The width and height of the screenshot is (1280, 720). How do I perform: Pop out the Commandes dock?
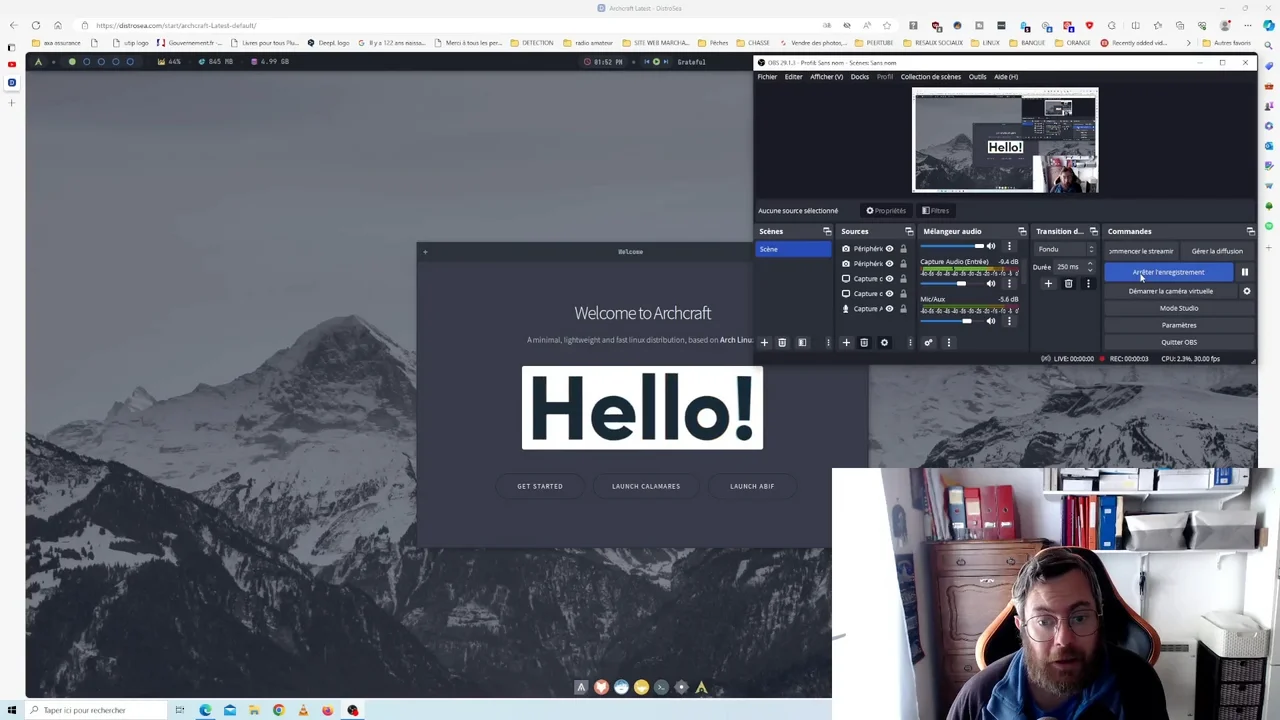[x=1250, y=231]
